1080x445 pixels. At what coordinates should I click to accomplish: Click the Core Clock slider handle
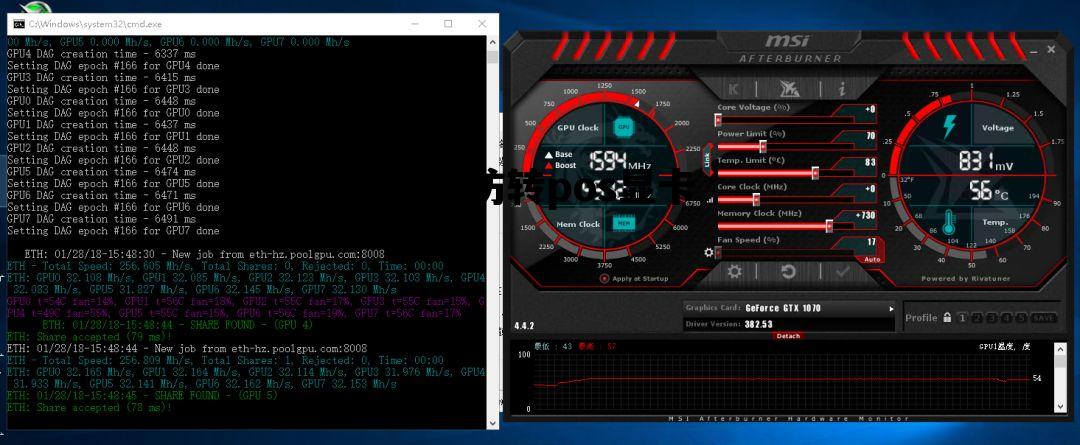point(756,200)
